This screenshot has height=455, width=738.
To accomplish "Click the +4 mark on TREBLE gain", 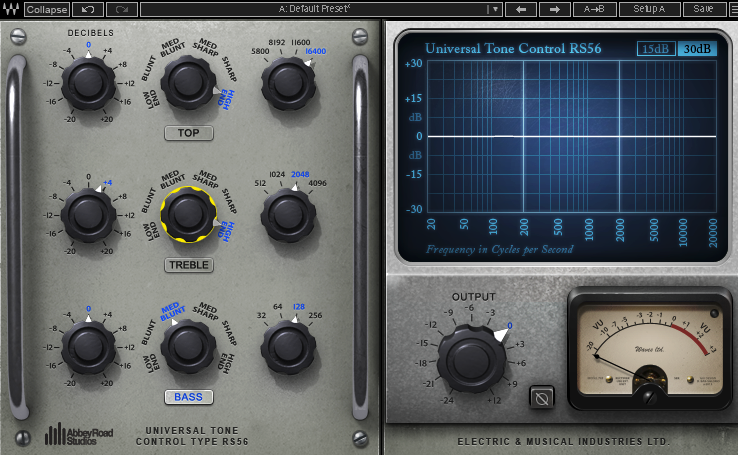I will pyautogui.click(x=107, y=183).
